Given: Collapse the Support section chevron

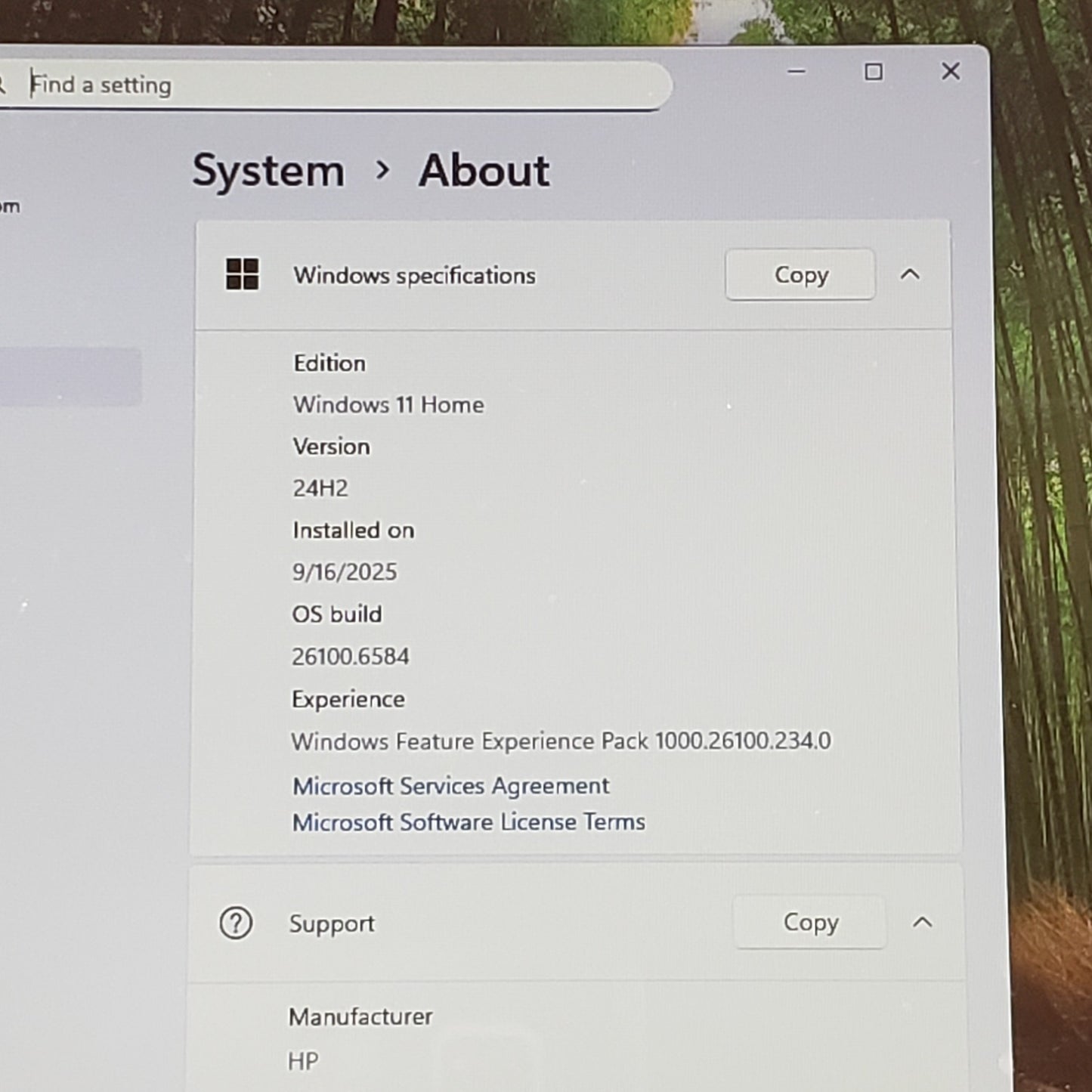Looking at the screenshot, I should 922,922.
